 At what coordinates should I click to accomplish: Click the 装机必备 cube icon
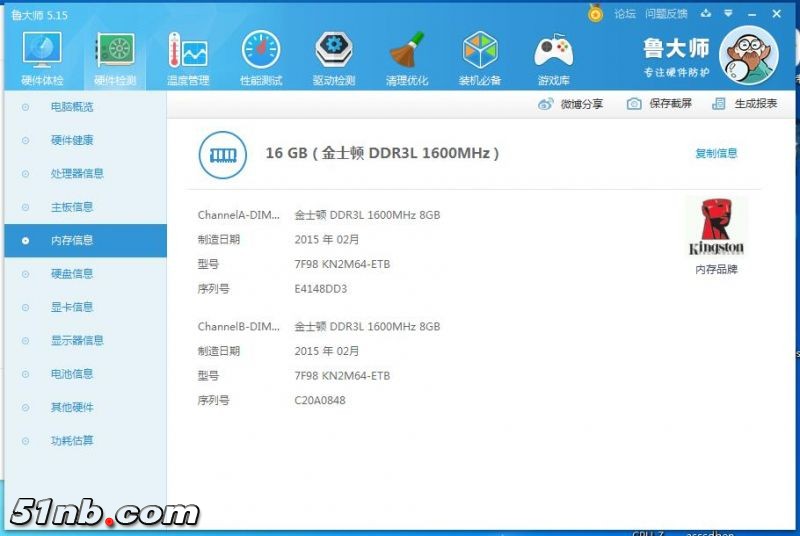[x=480, y=52]
